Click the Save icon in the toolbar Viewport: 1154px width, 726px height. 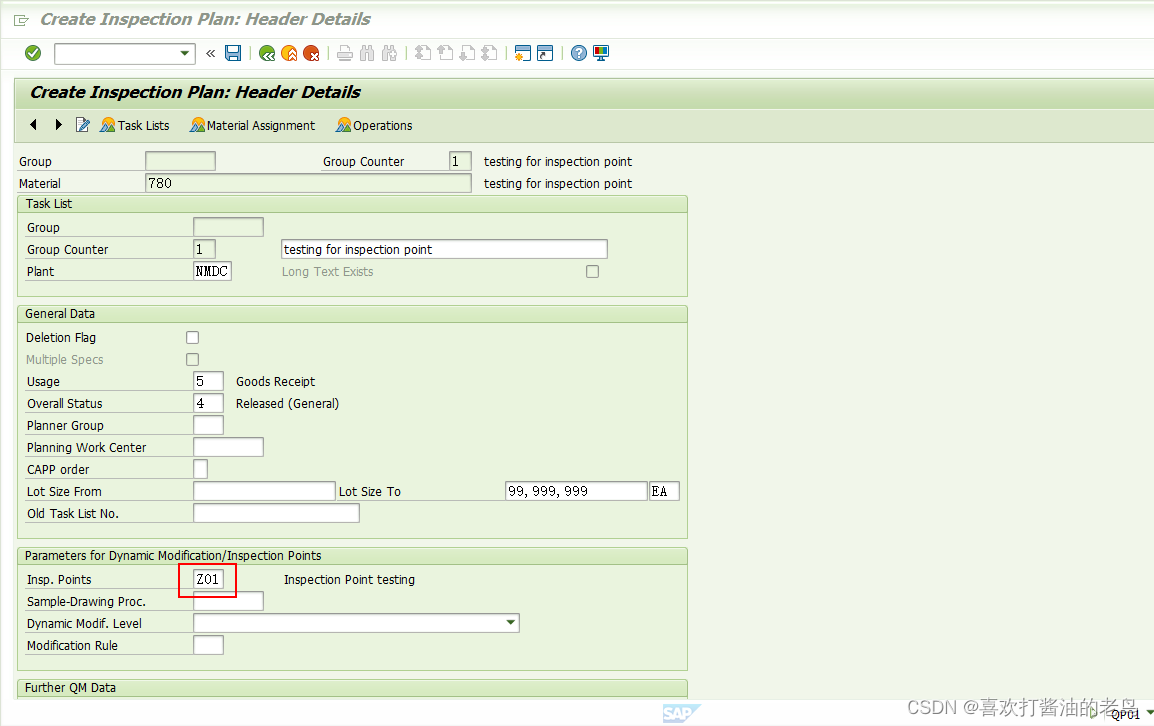point(233,54)
